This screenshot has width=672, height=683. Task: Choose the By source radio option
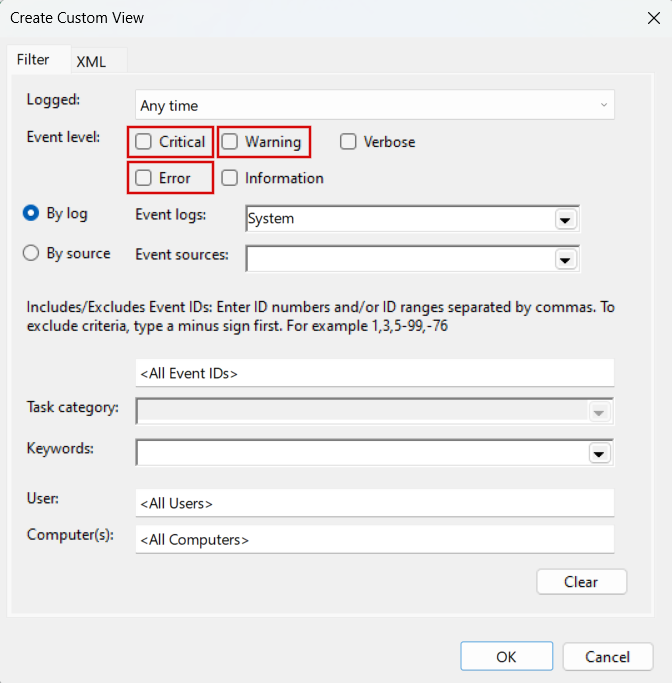[31, 253]
